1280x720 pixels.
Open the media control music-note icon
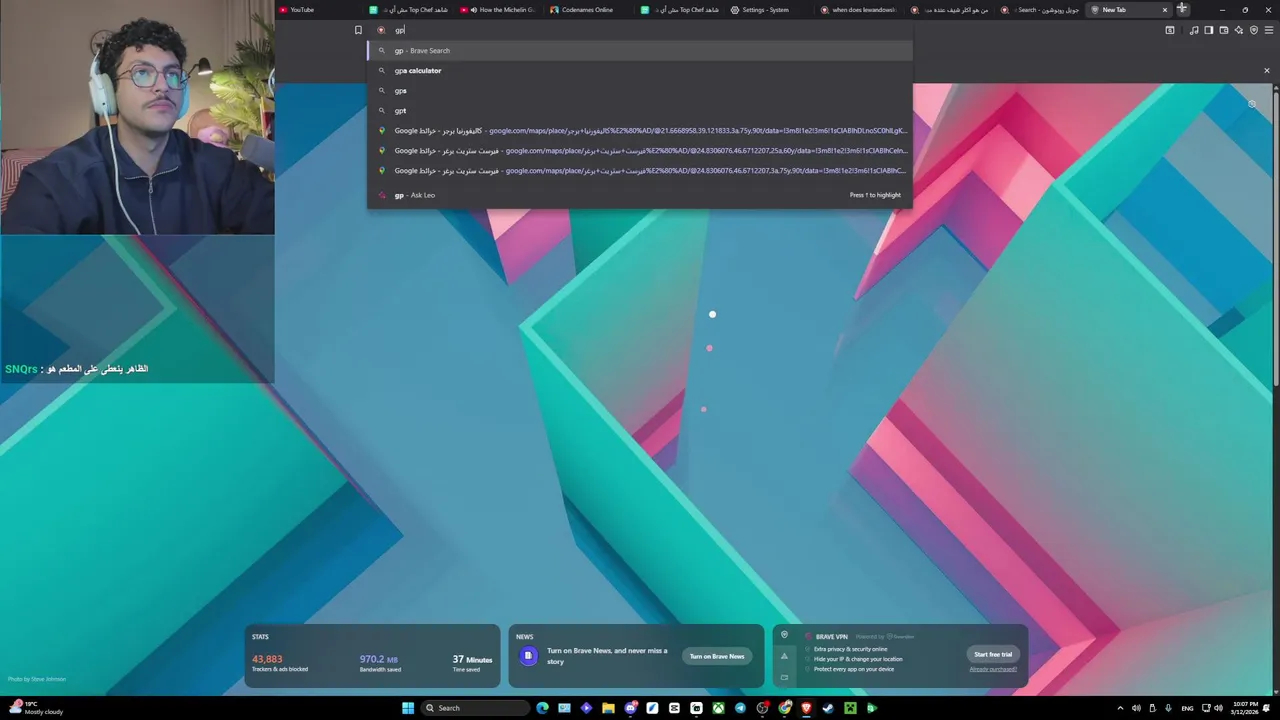(x=1194, y=30)
